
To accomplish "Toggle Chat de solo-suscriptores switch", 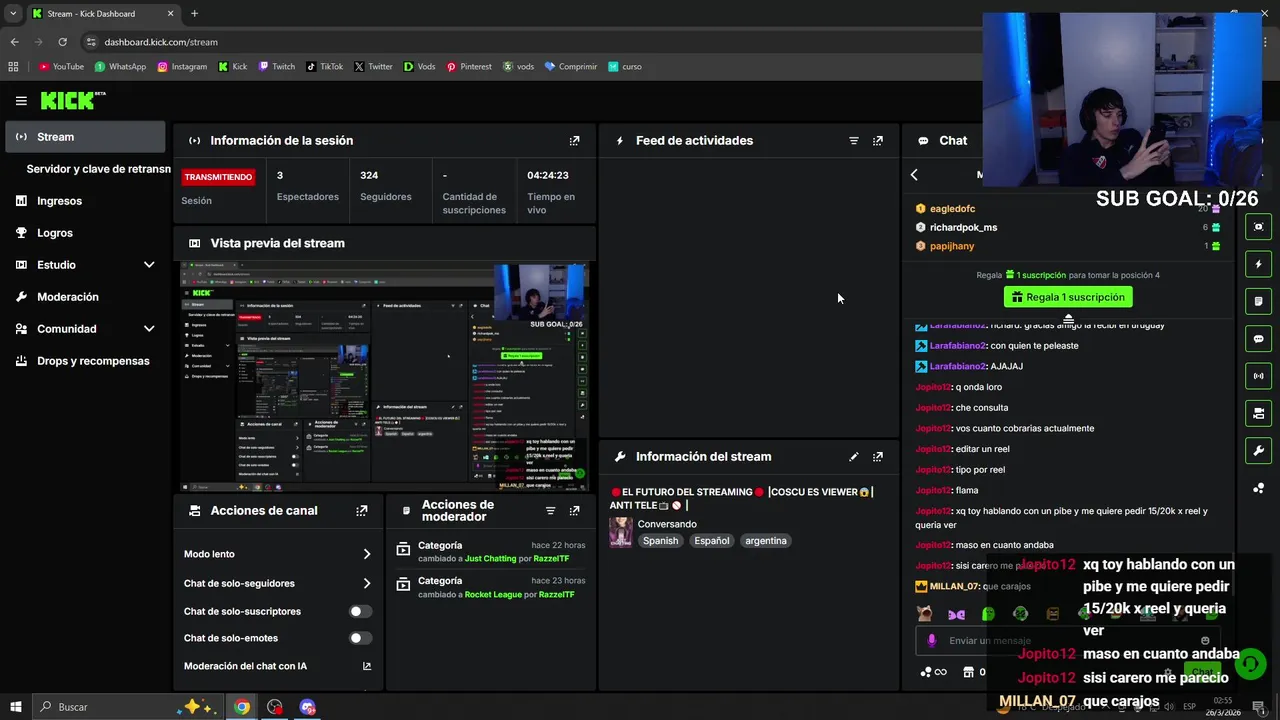I will pos(360,611).
